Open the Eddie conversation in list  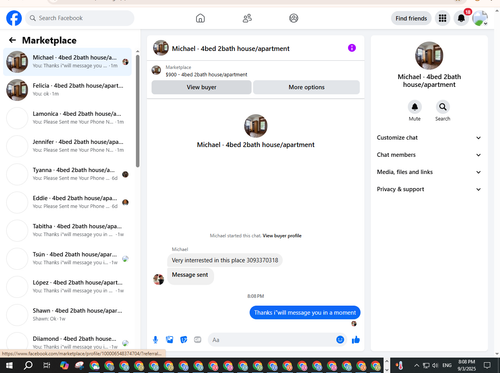[67, 202]
